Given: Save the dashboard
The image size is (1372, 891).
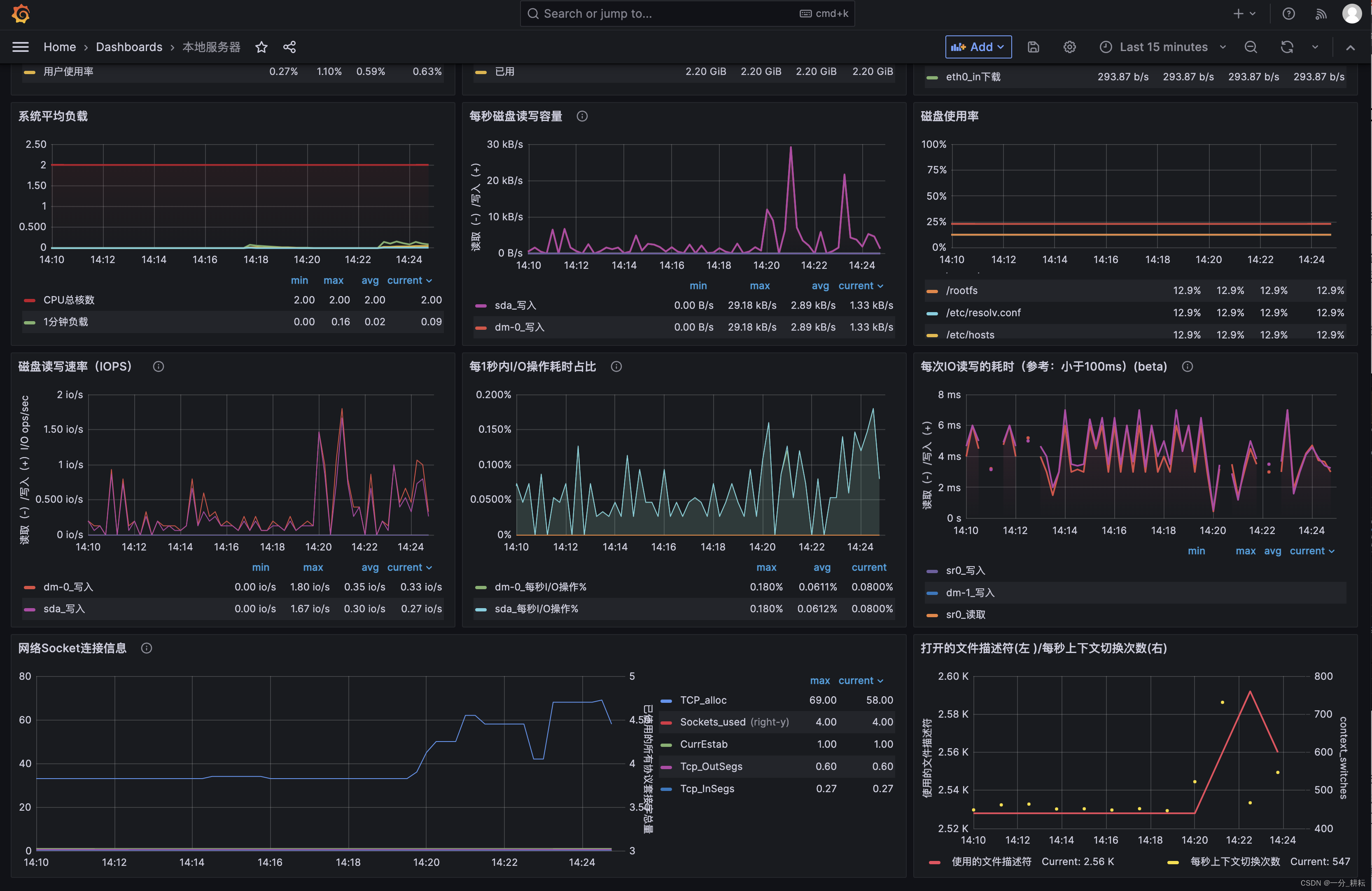Looking at the screenshot, I should coord(1033,47).
